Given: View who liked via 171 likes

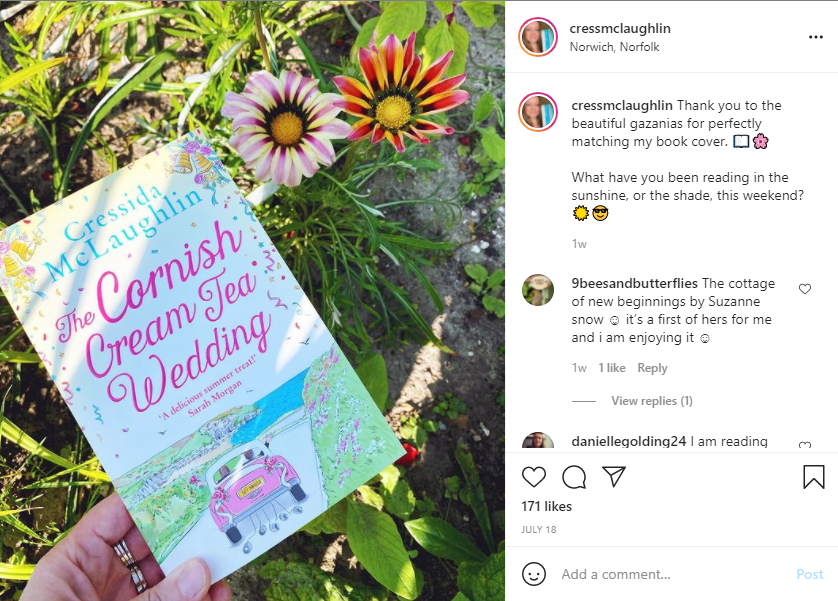Looking at the screenshot, I should pos(546,506).
